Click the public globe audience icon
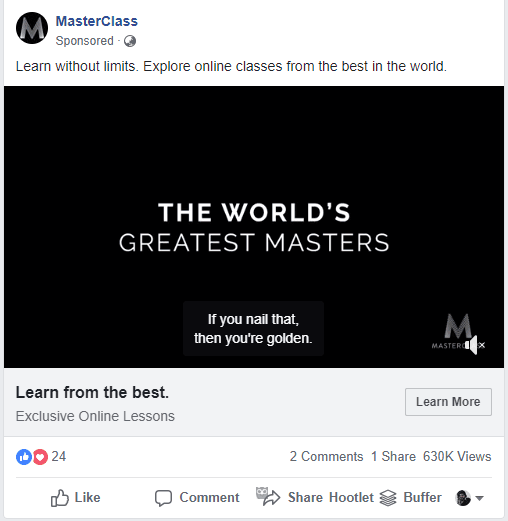The width and height of the screenshot is (508, 521). 130,41
